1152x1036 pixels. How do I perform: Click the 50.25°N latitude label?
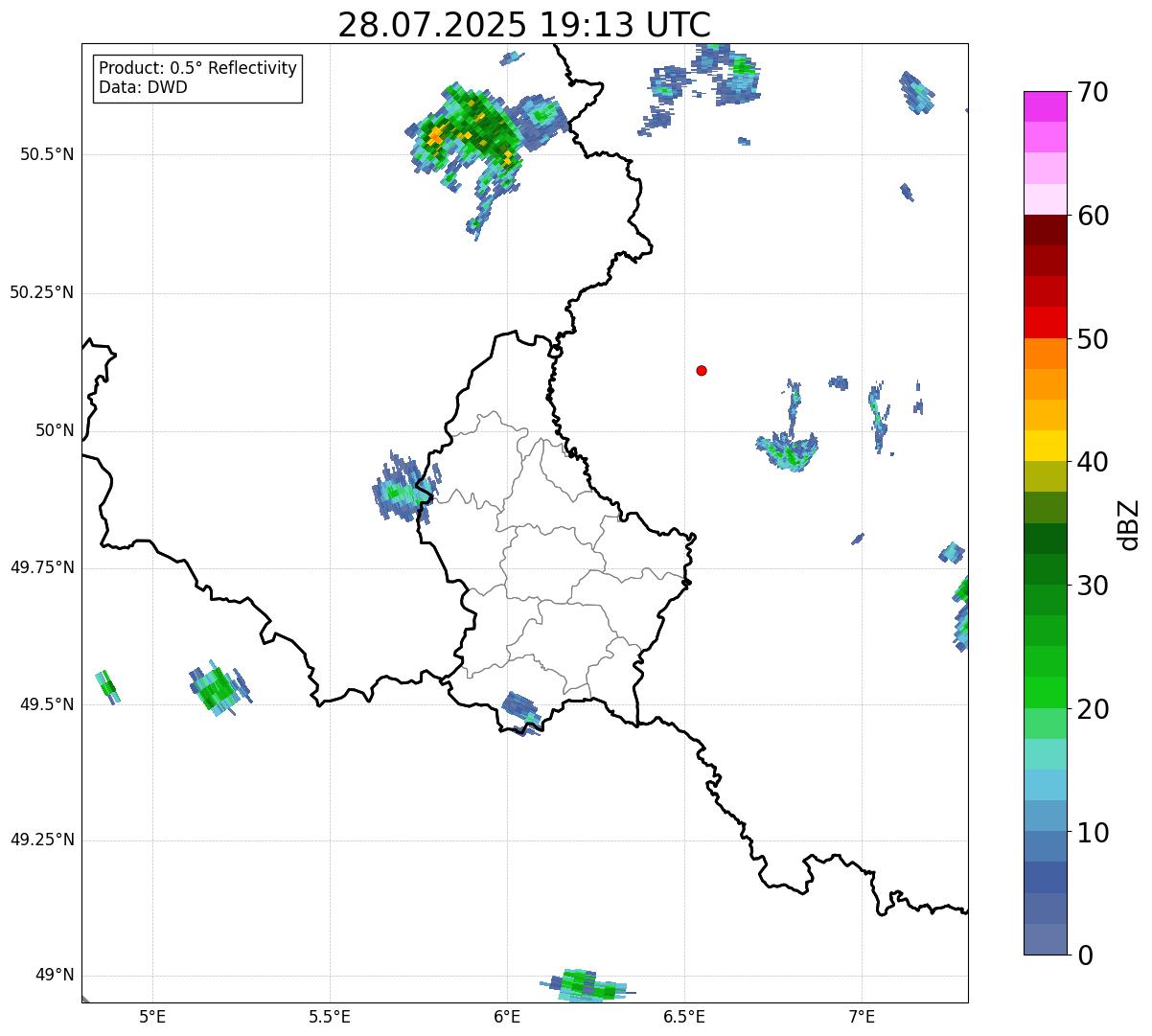pyautogui.click(x=41, y=292)
